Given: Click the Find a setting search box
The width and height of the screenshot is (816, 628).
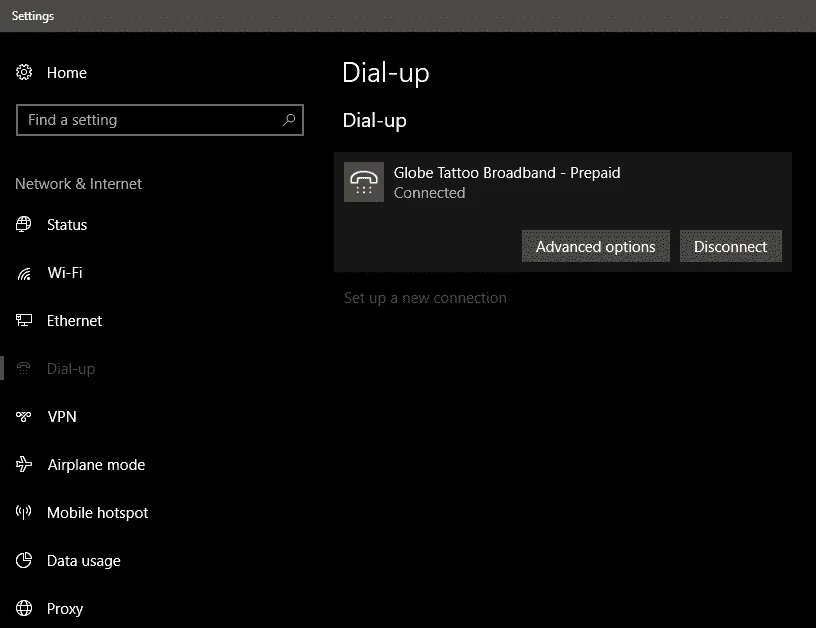Looking at the screenshot, I should click(160, 120).
